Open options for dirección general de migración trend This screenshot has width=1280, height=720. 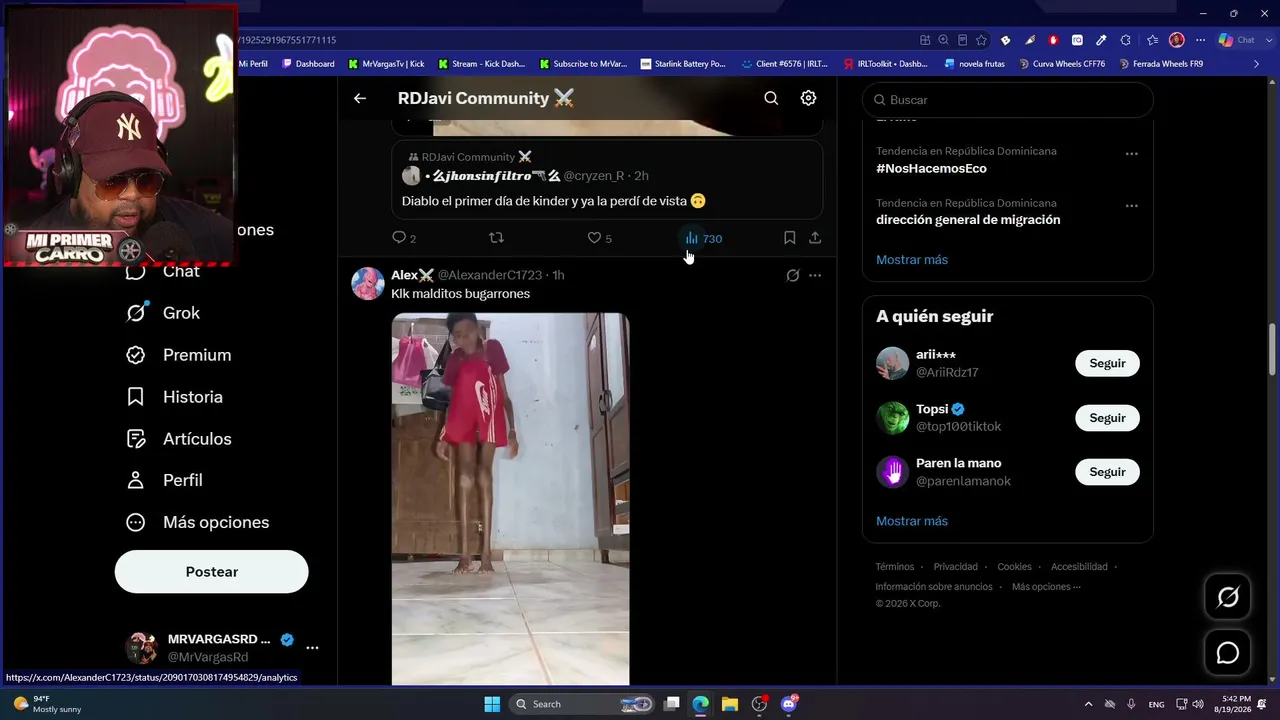(1132, 206)
